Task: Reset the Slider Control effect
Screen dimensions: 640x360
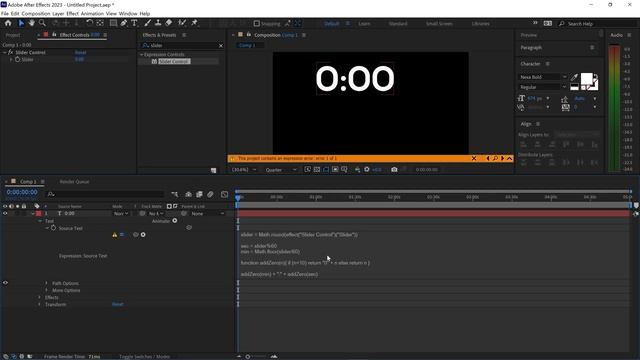Action: coord(80,52)
